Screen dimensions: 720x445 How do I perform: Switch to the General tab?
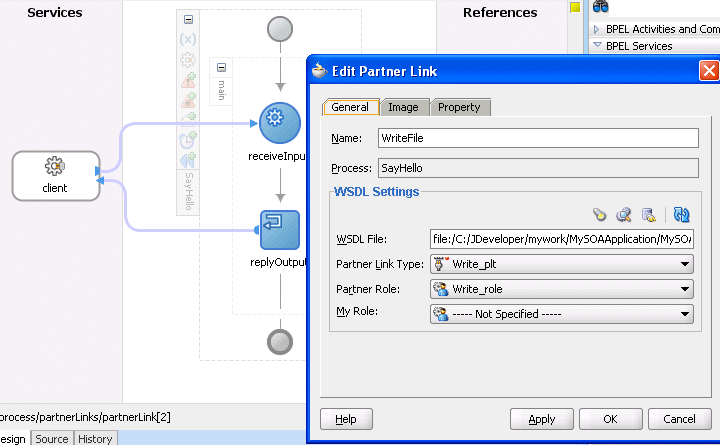pyautogui.click(x=350, y=107)
